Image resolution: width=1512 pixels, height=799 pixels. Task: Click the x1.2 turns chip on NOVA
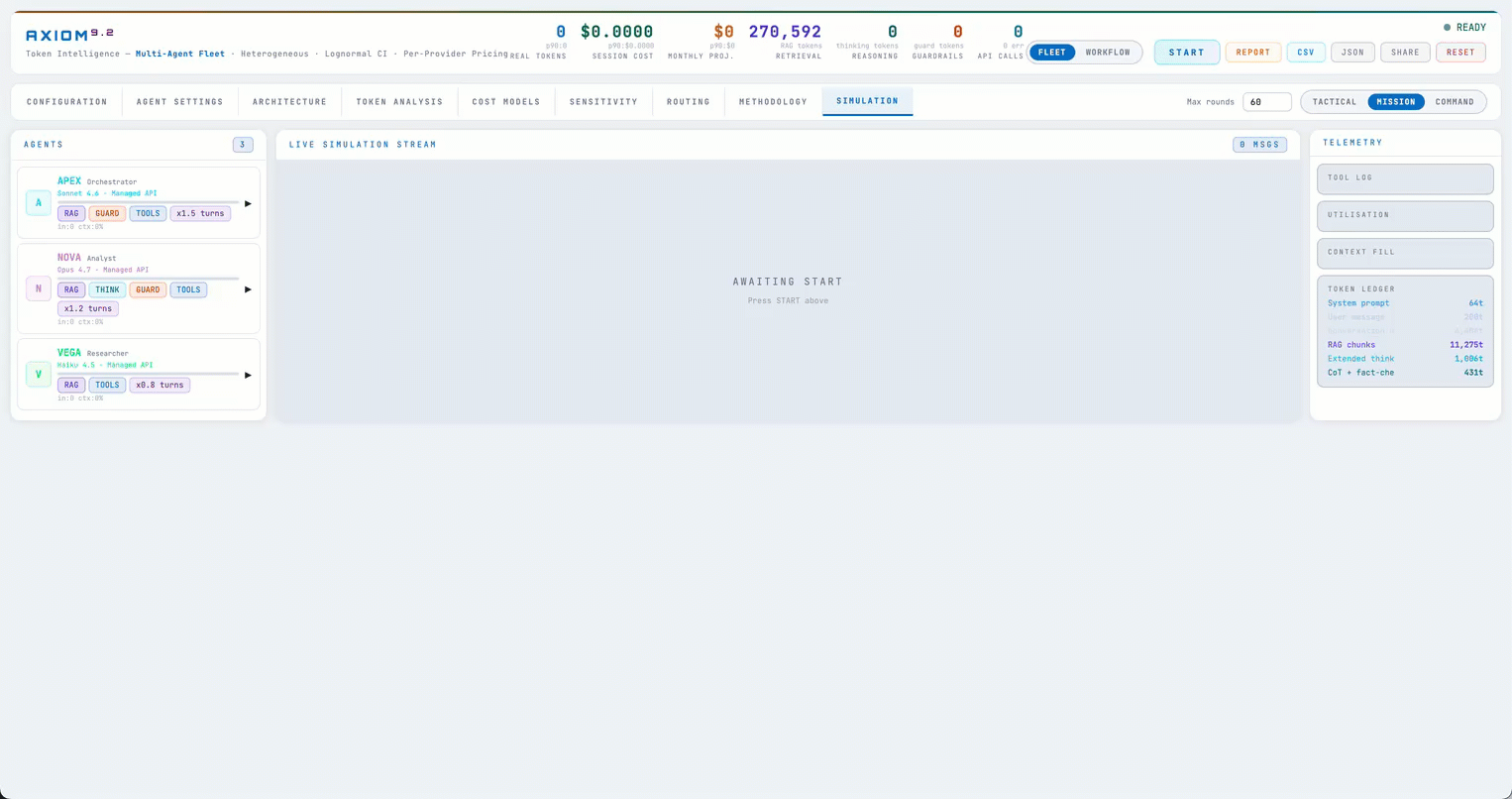point(88,308)
